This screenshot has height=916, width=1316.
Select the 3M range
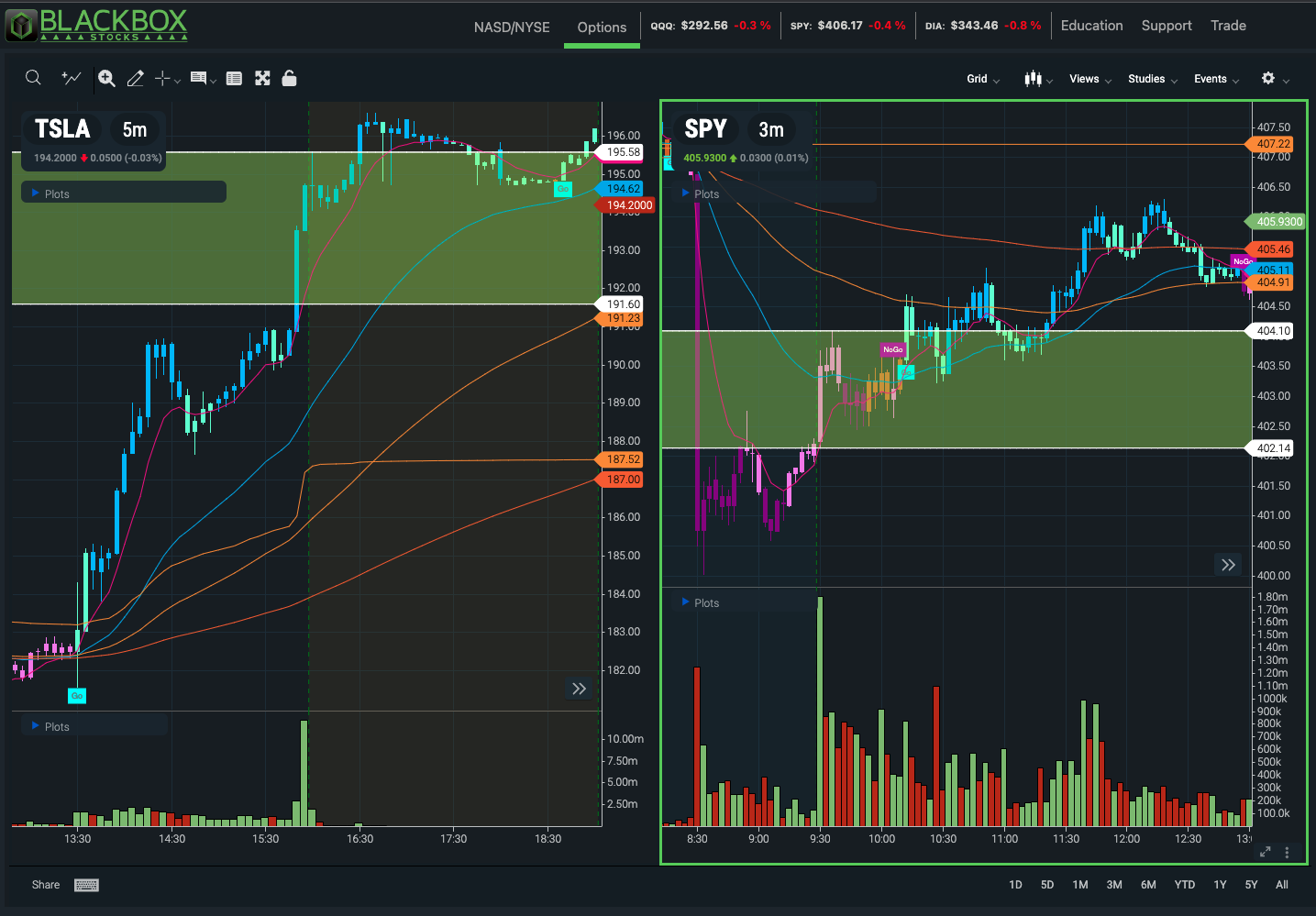coord(1114,885)
